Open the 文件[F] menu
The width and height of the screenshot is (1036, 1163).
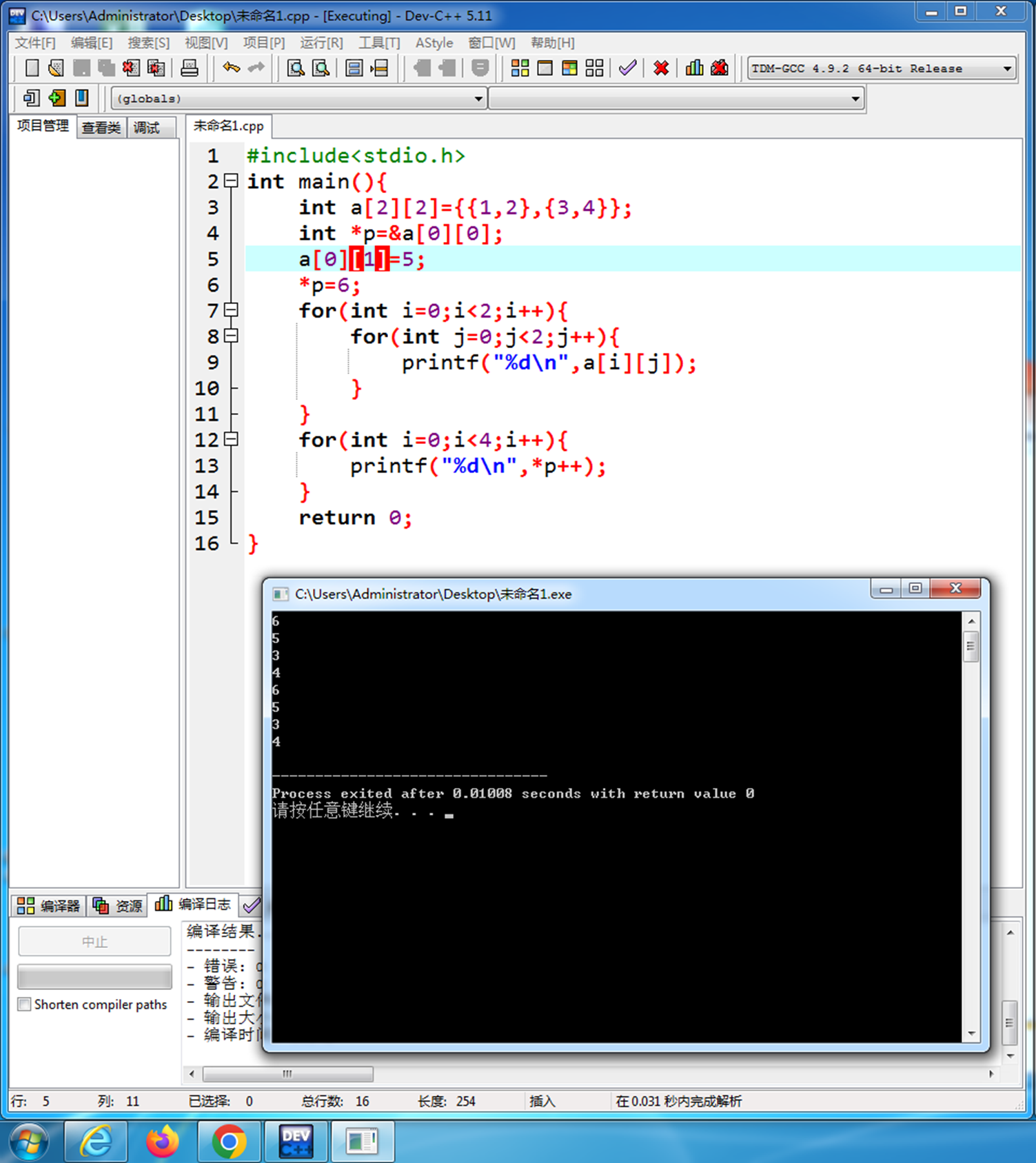coord(35,43)
